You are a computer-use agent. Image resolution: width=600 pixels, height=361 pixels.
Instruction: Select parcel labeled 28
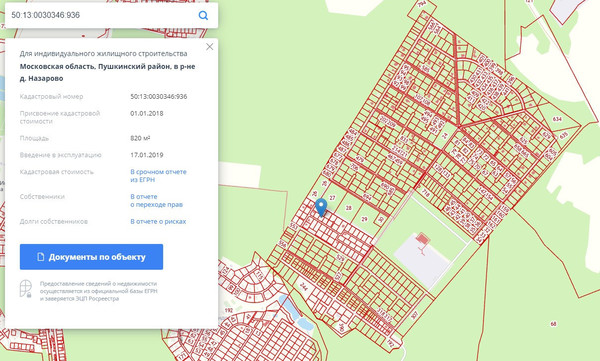pyautogui.click(x=349, y=208)
